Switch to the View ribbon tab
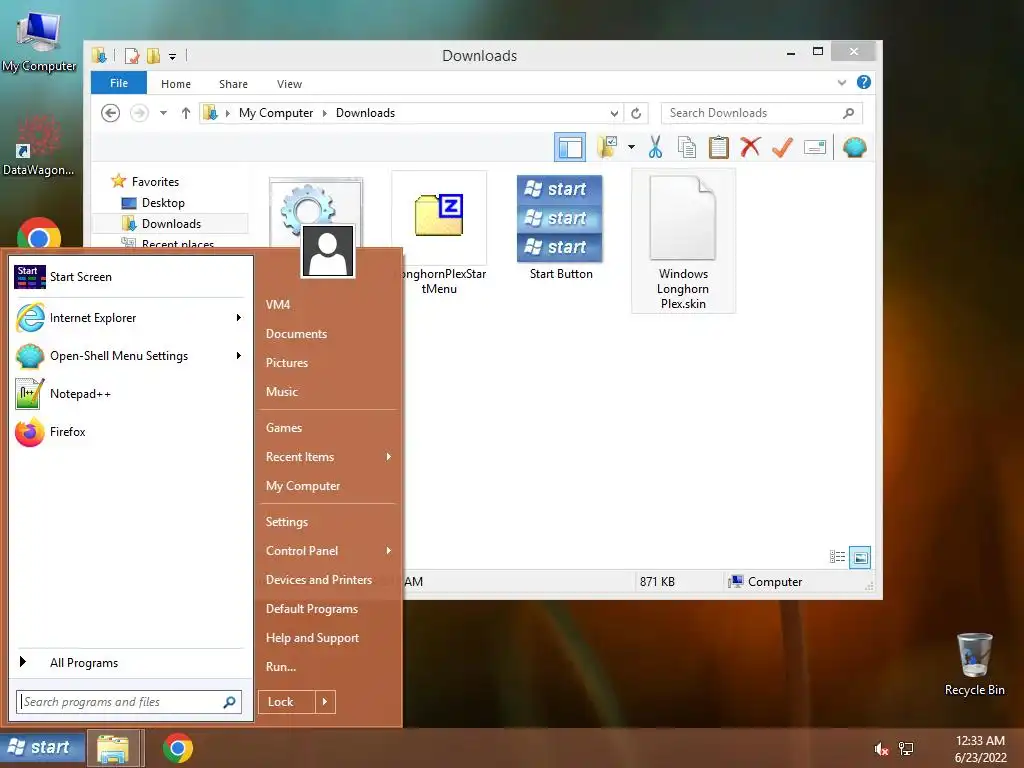This screenshot has width=1024, height=768. (x=289, y=84)
